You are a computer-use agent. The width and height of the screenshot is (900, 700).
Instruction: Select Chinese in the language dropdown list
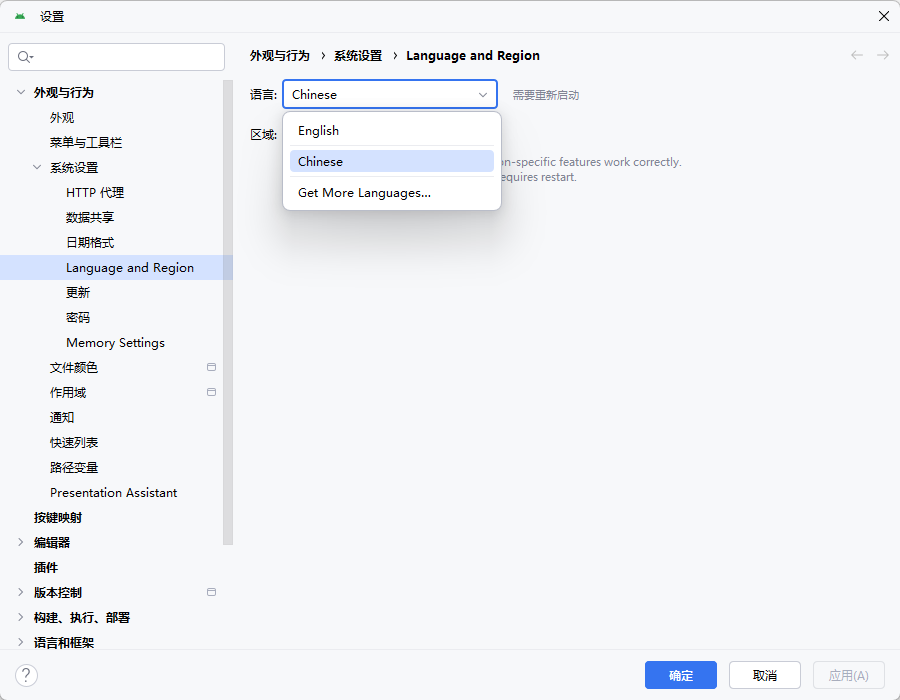point(320,161)
